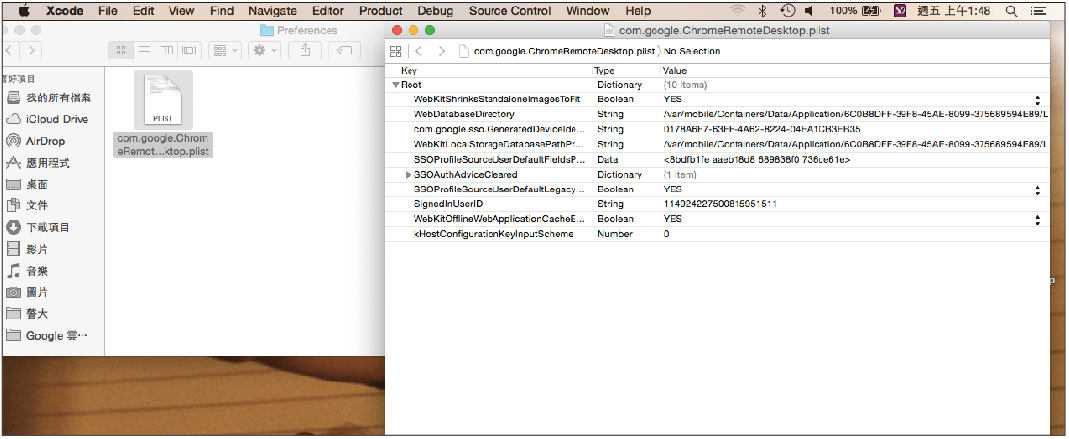This screenshot has width=1069, height=439.
Task: Open Finder action gear menu
Action: tap(264, 50)
